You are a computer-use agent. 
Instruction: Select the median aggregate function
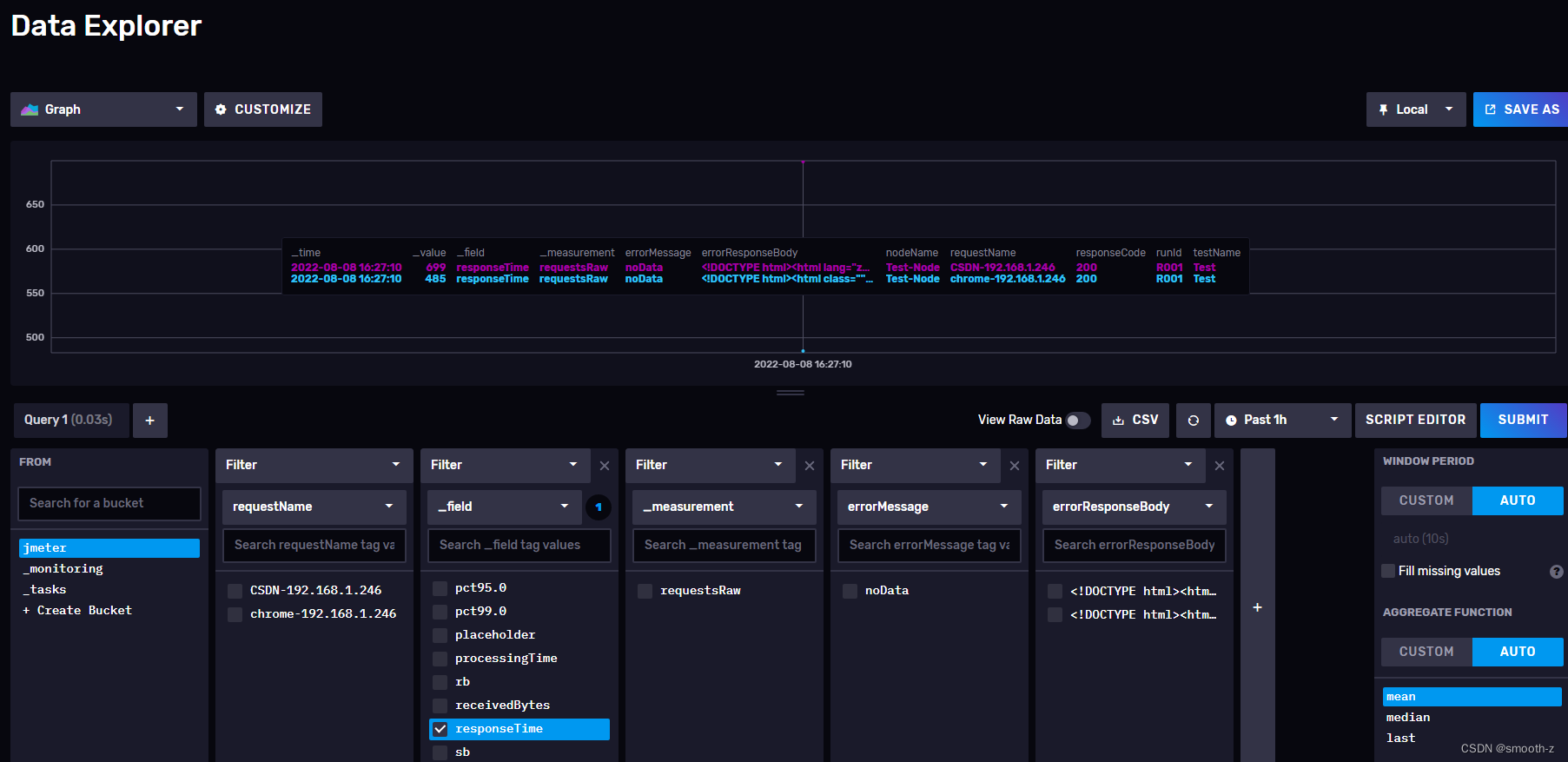[1472, 718]
